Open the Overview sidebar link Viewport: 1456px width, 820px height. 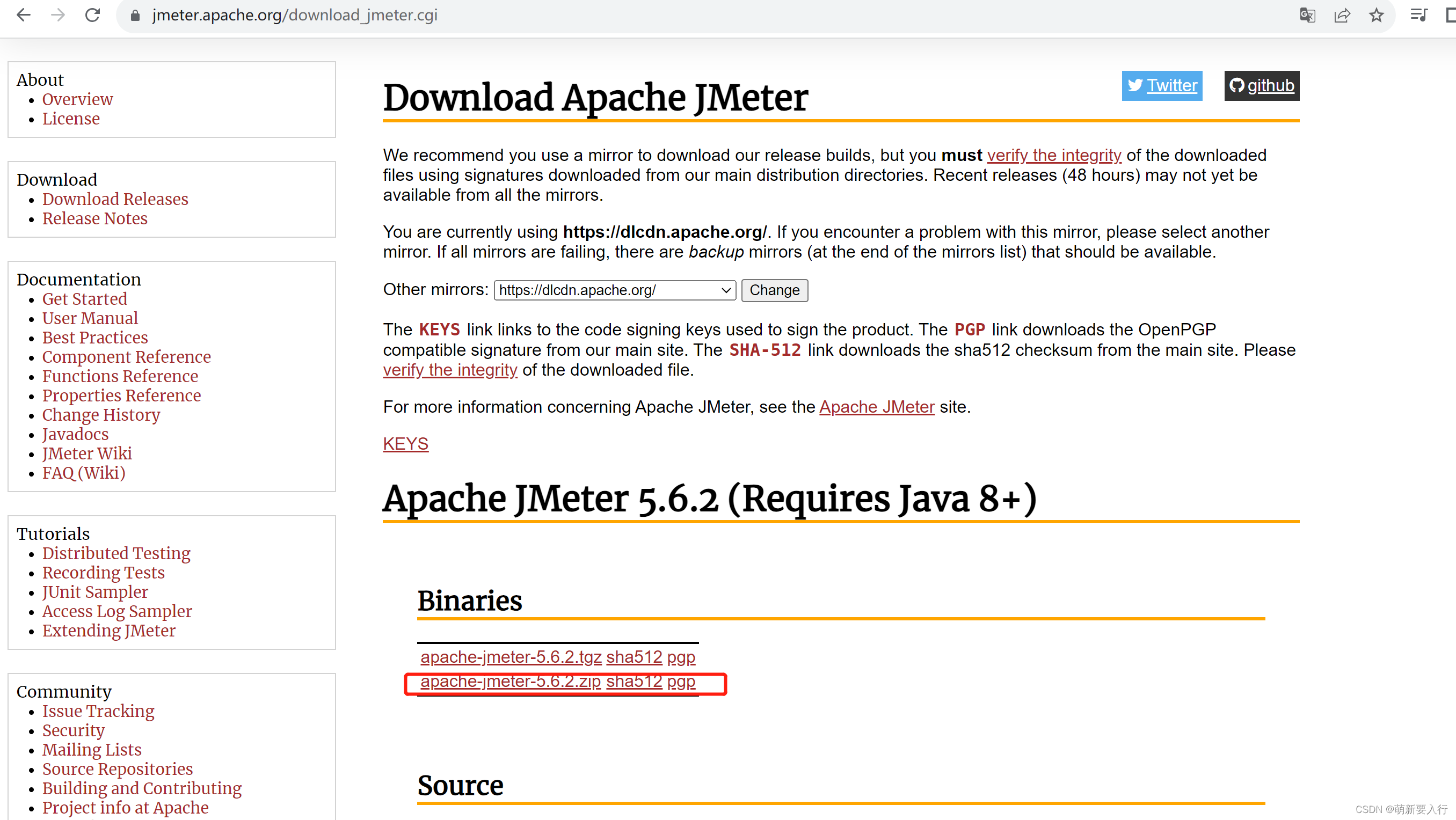77,99
